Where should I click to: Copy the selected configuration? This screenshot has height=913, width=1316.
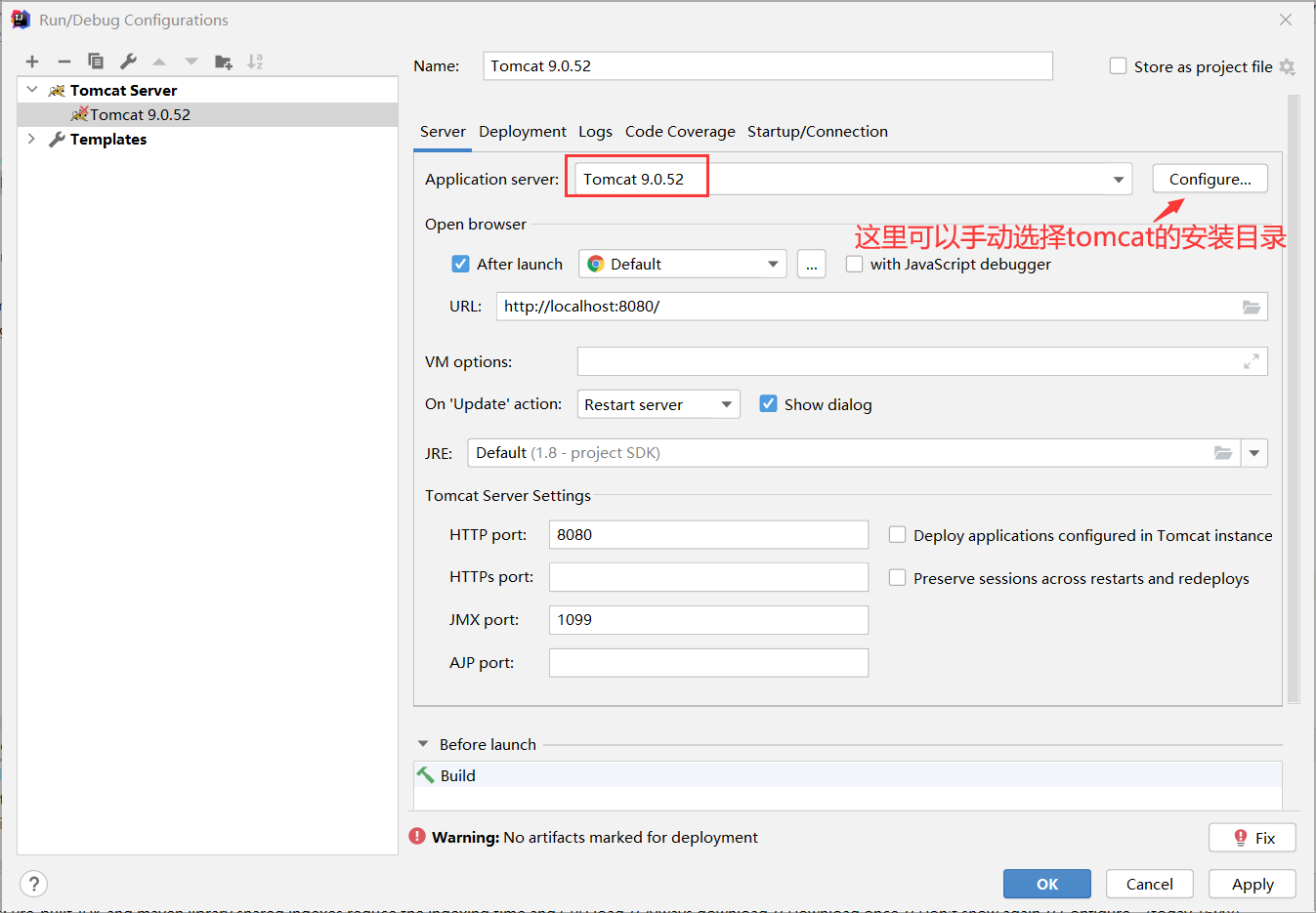pyautogui.click(x=96, y=62)
